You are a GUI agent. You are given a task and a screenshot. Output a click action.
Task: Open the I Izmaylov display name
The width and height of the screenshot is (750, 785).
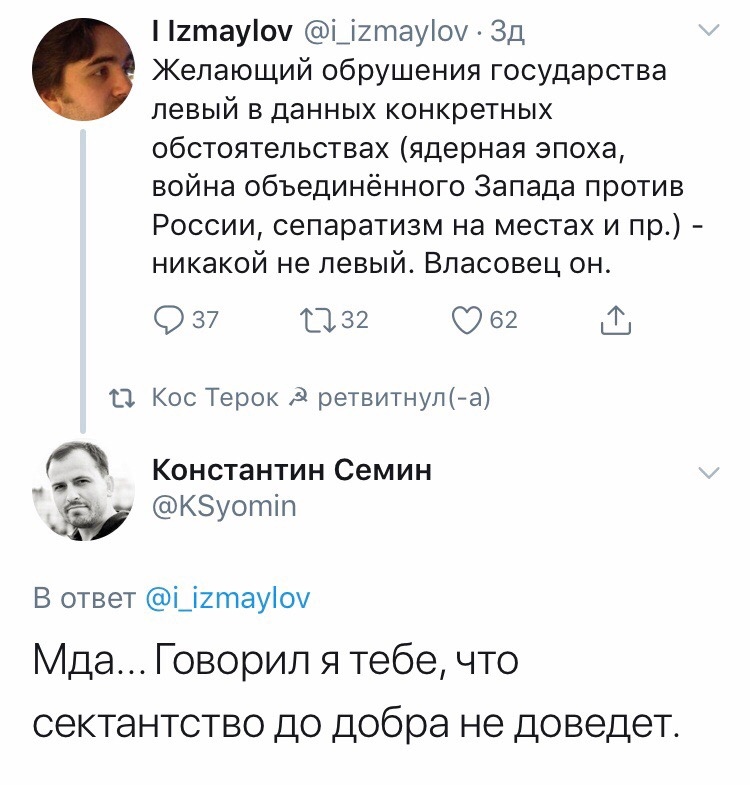[222, 33]
